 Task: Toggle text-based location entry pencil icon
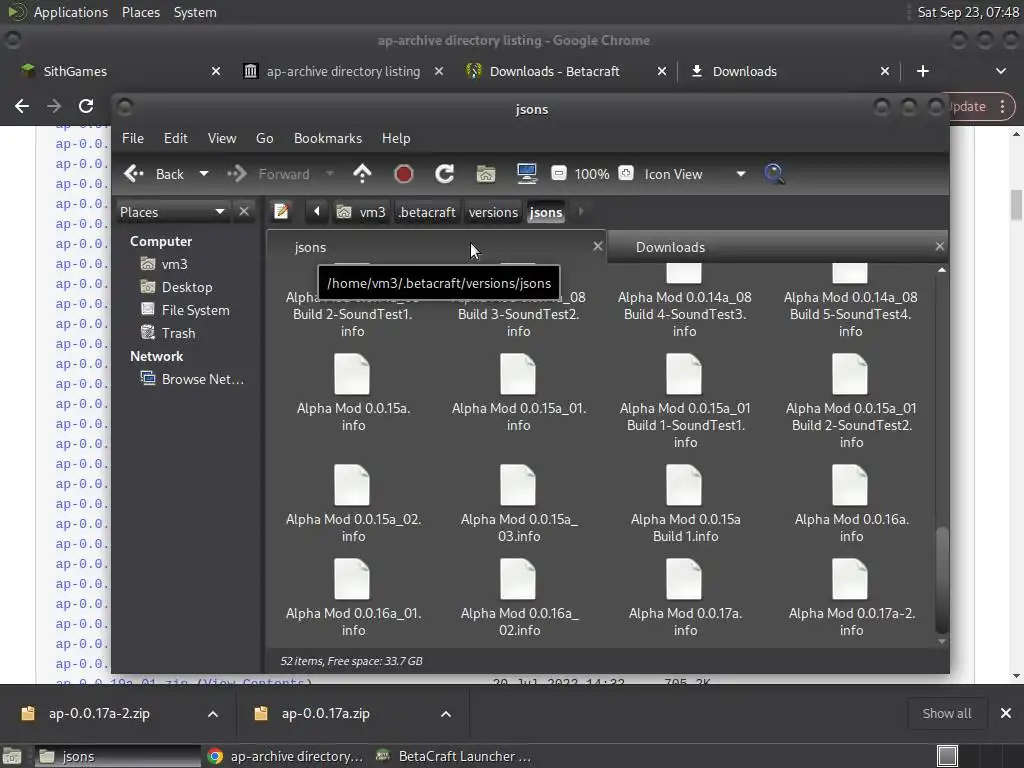click(281, 212)
